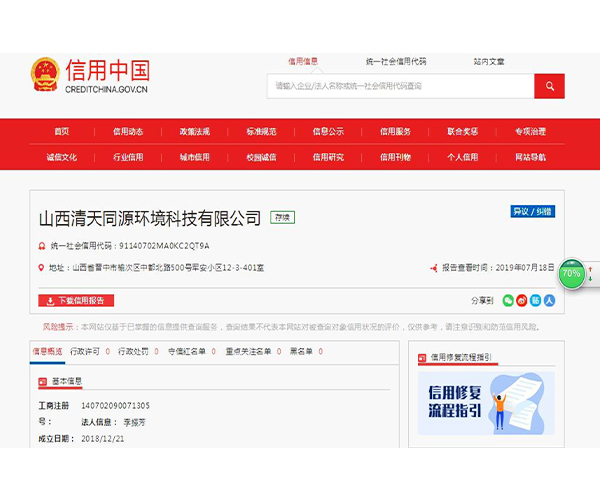Share via the blue Renren icon
This screenshot has height=500, width=600.
549,301
